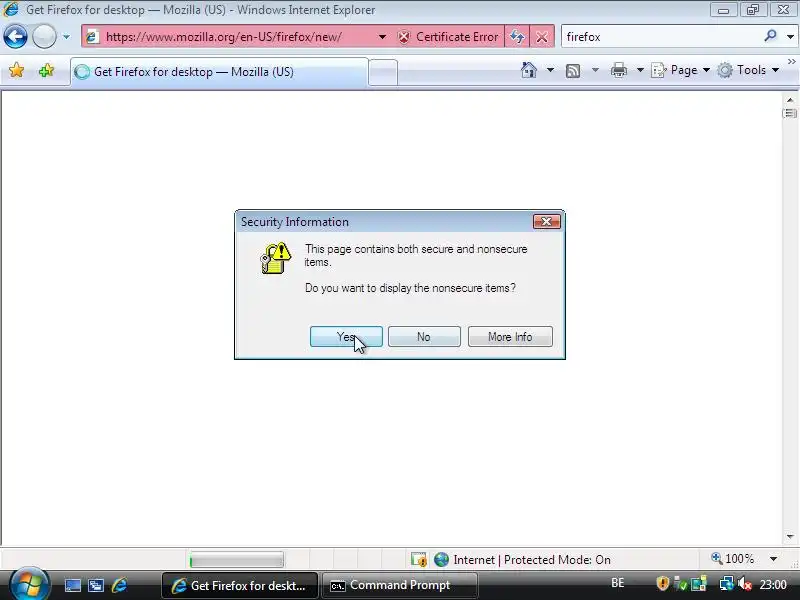Viewport: 800px width, 600px height.
Task: Click the muted volume tray icon
Action: pyautogui.click(x=745, y=584)
